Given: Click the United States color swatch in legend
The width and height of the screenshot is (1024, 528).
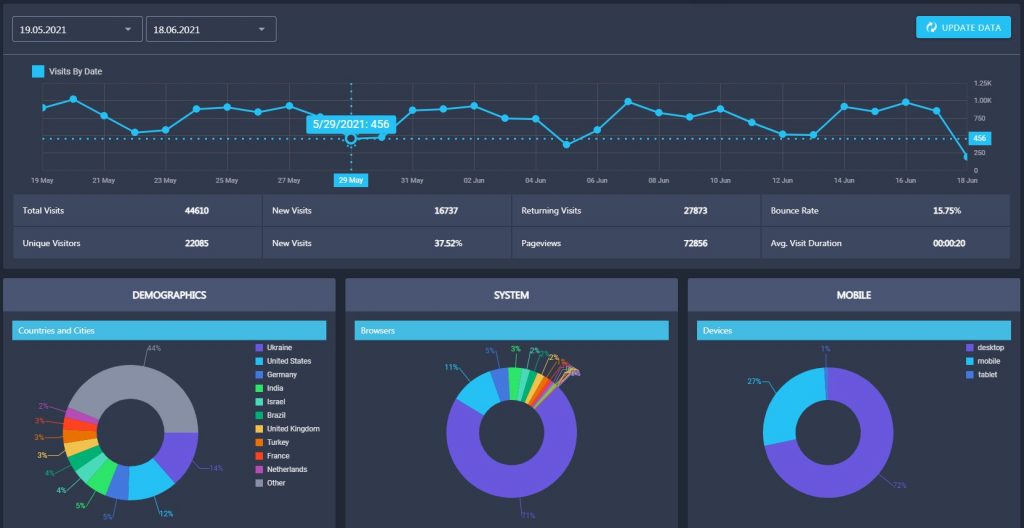Looking at the screenshot, I should pyautogui.click(x=259, y=361).
